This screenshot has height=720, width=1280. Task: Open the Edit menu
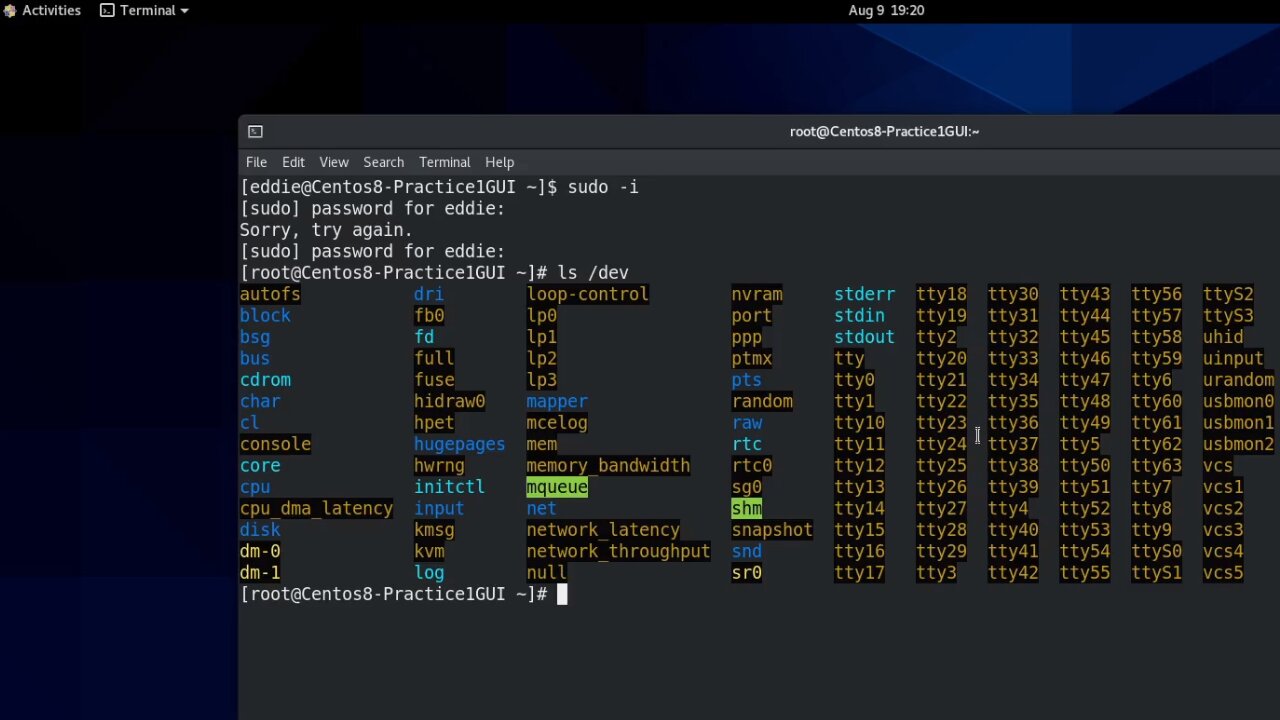pyautogui.click(x=293, y=162)
